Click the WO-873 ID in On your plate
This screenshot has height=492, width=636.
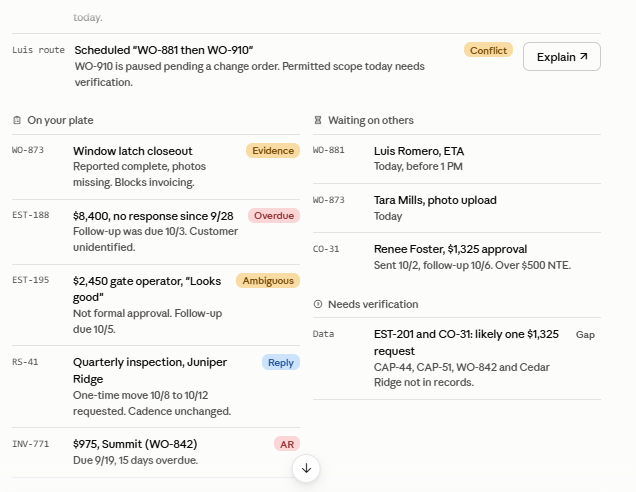[28, 150]
